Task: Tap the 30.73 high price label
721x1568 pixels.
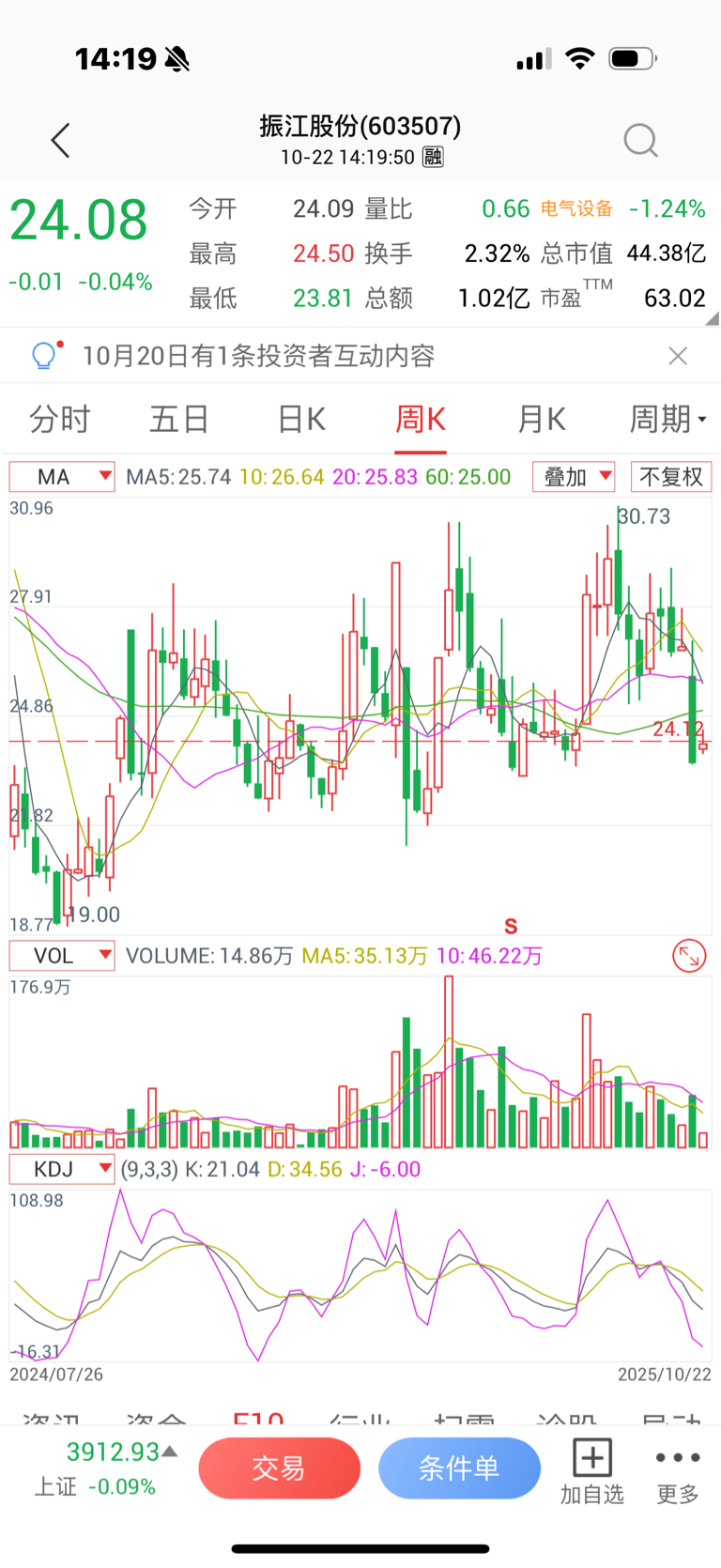Action: [645, 516]
